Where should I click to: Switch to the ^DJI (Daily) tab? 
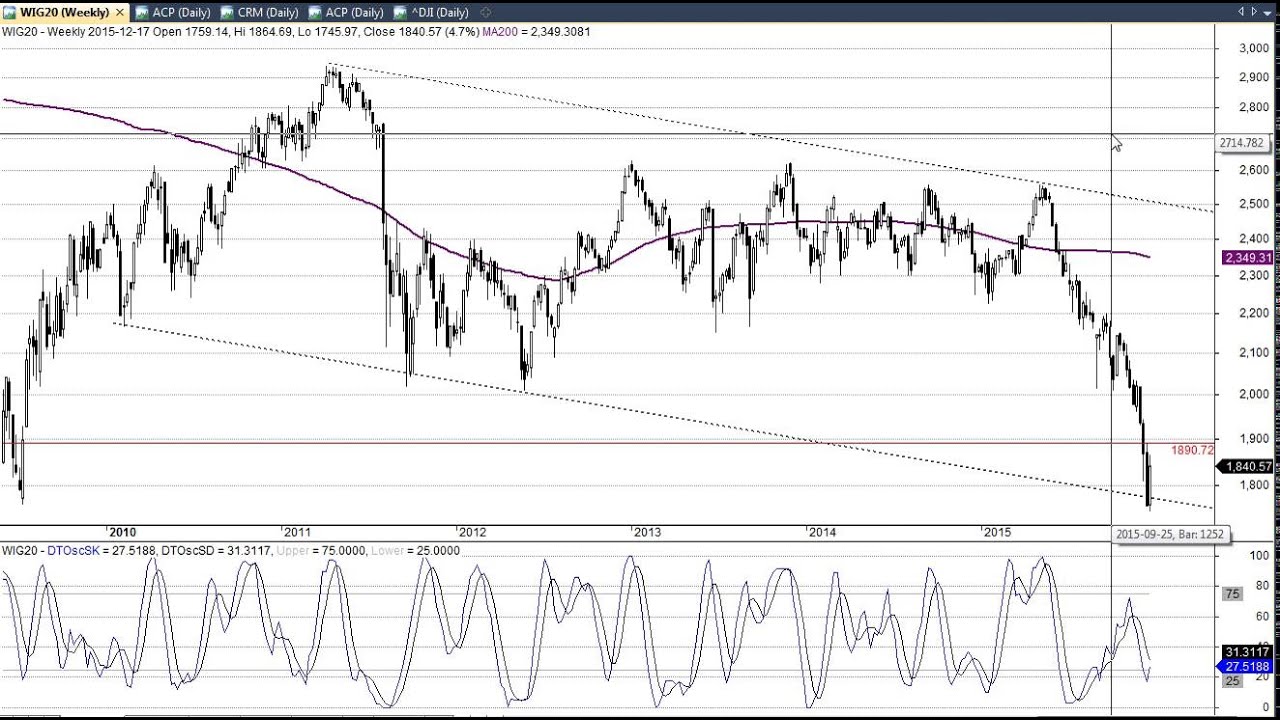pyautogui.click(x=432, y=12)
